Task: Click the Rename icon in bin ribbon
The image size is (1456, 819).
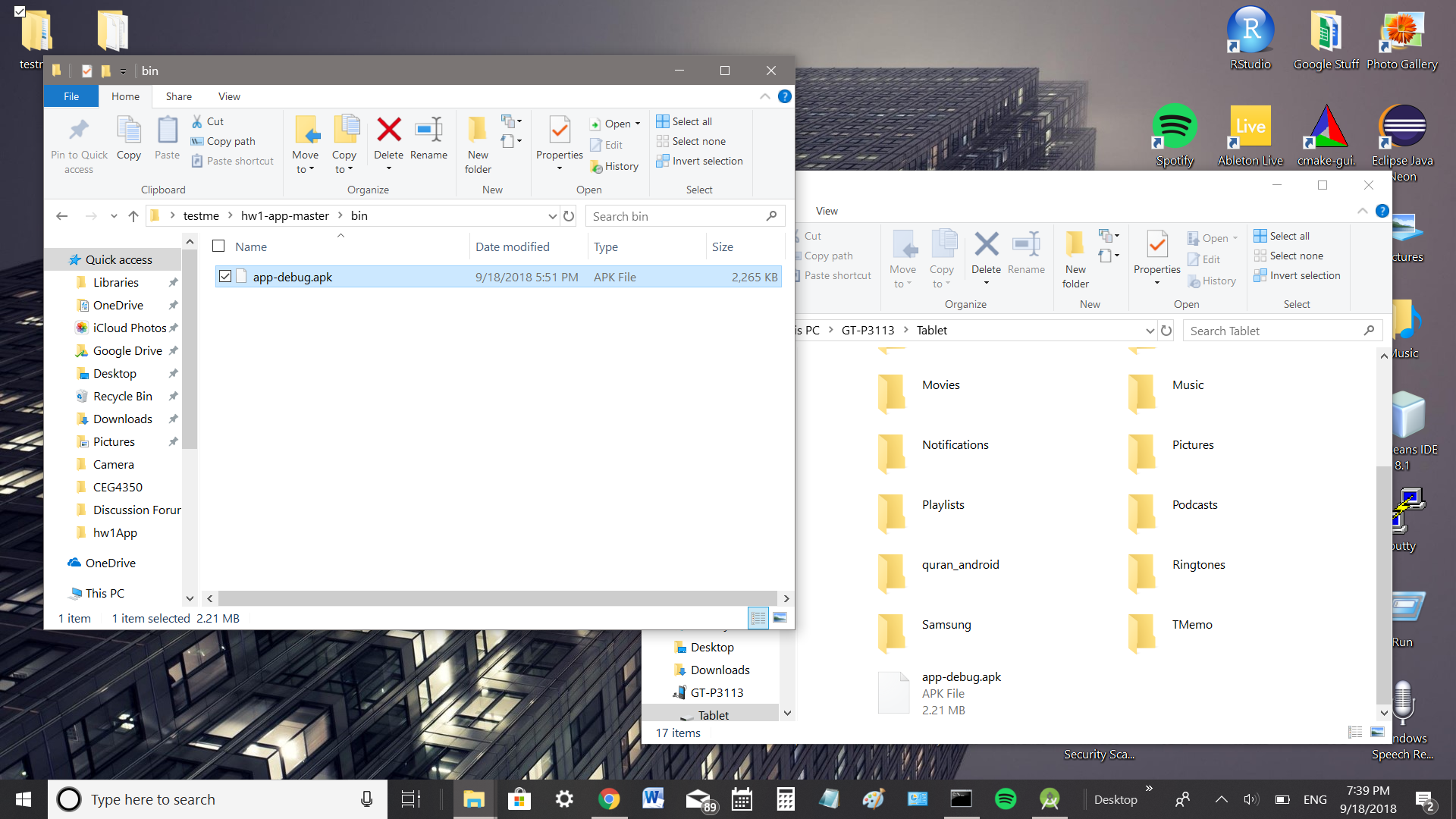Action: point(428,130)
